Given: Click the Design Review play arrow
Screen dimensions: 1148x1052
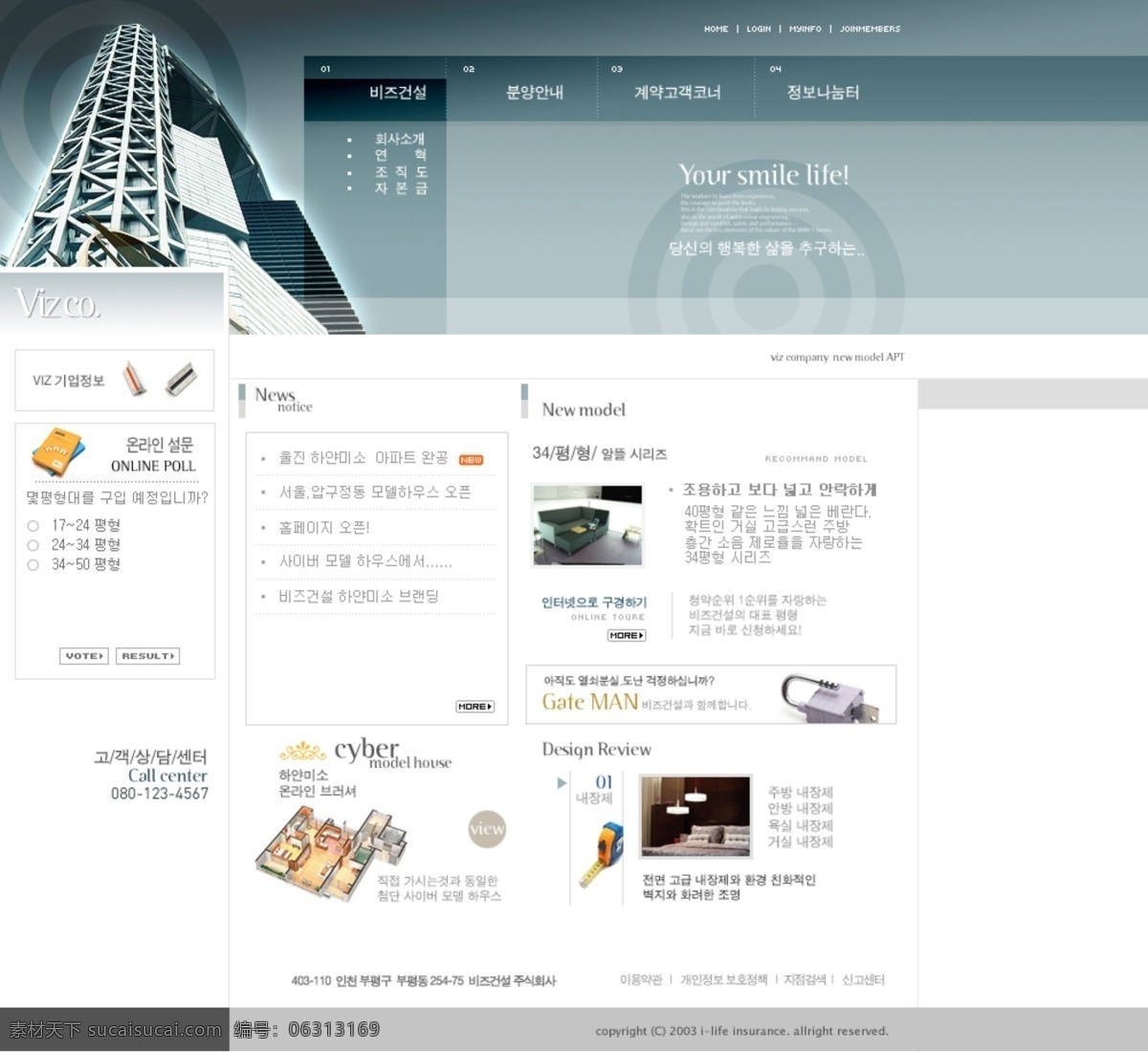Looking at the screenshot, I should pos(562,783).
